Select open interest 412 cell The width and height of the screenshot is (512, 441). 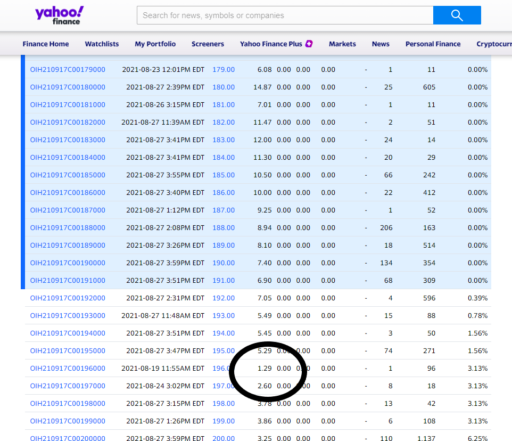(429, 193)
